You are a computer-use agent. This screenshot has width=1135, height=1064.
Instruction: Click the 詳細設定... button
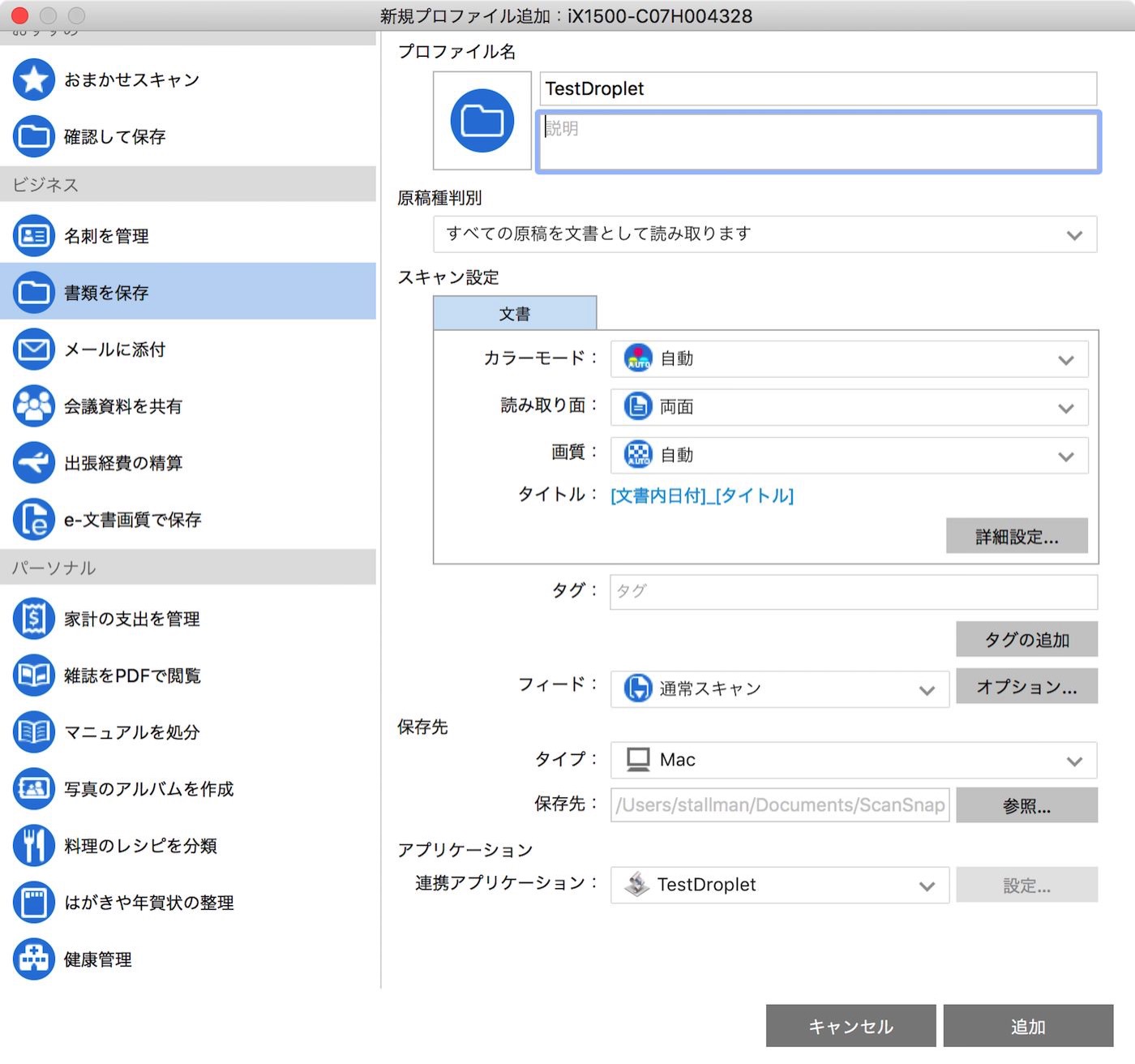click(1017, 536)
